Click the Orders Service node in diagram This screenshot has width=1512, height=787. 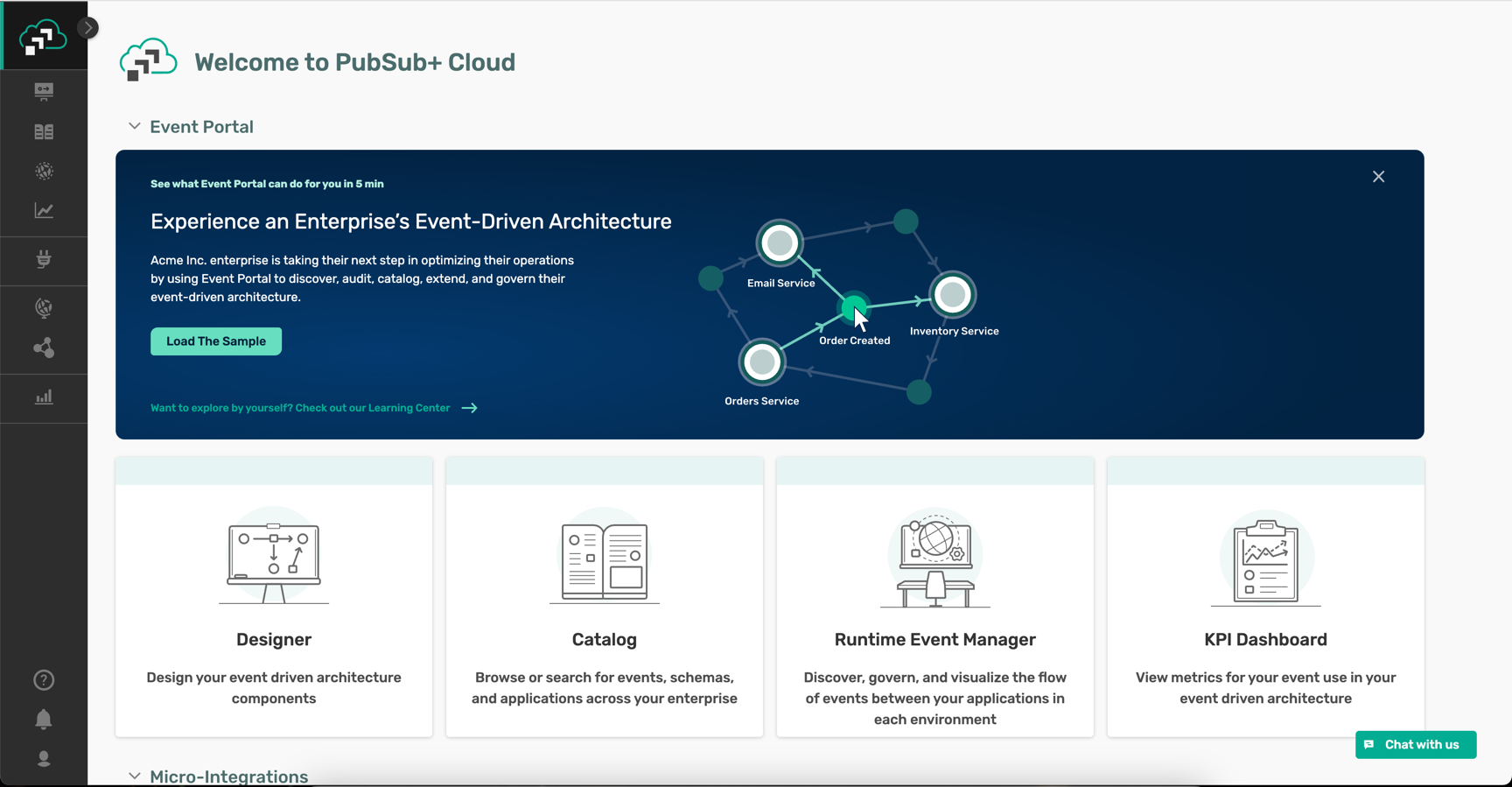(x=762, y=362)
